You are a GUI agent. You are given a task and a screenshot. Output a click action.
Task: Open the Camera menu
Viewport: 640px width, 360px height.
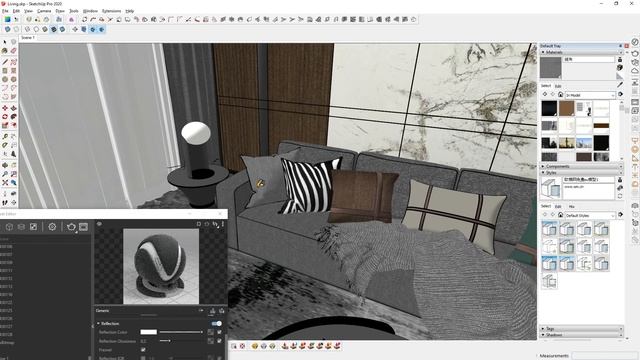point(44,11)
